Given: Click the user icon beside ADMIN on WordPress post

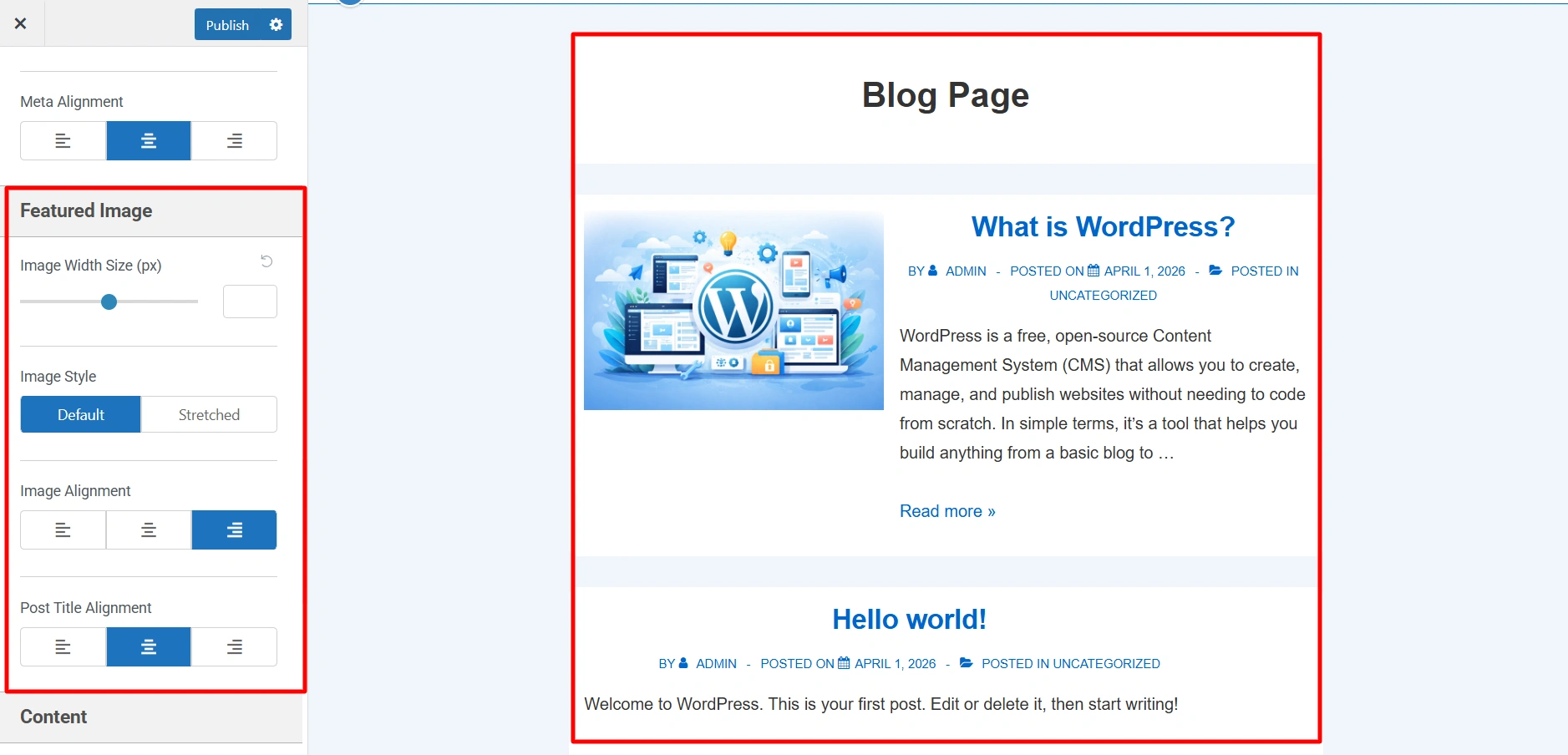Looking at the screenshot, I should (x=932, y=271).
